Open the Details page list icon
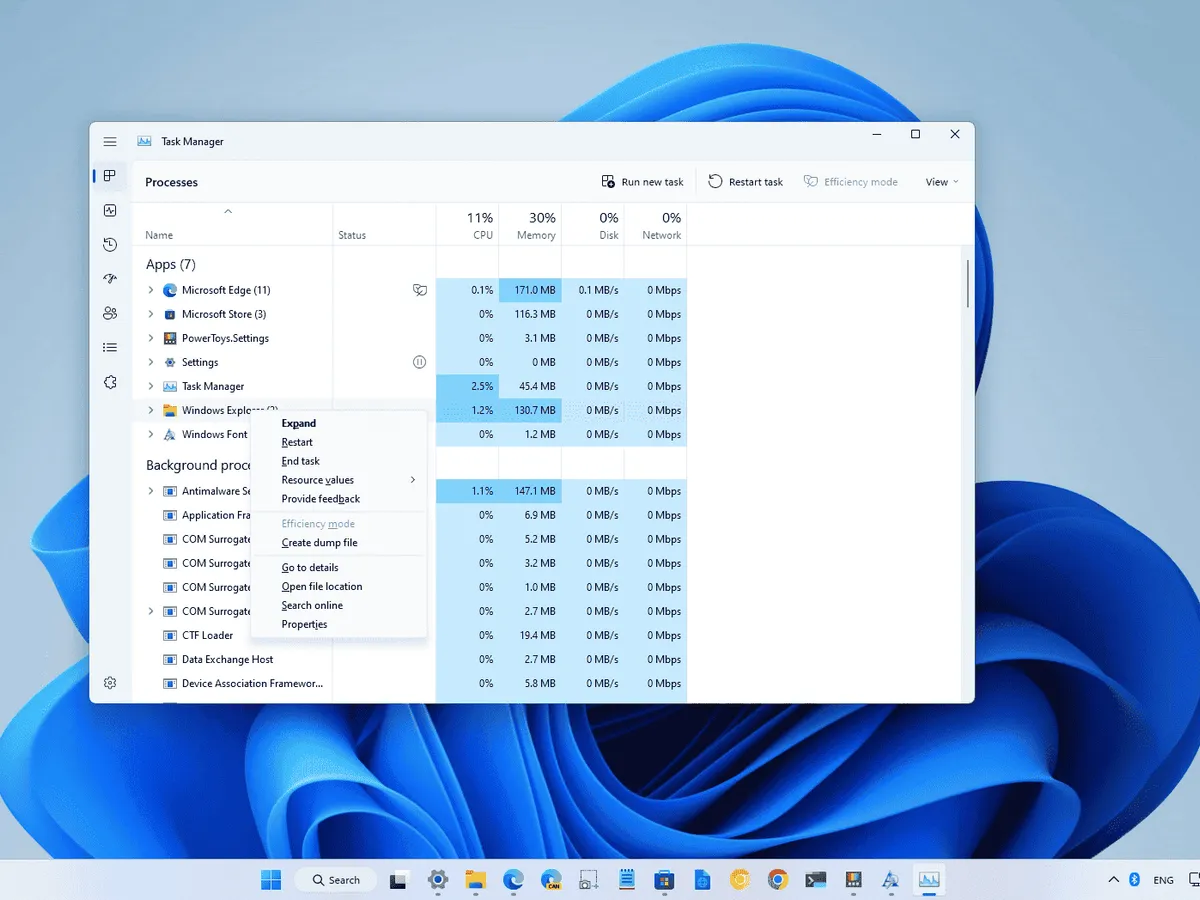The image size is (1200, 900). 110,347
